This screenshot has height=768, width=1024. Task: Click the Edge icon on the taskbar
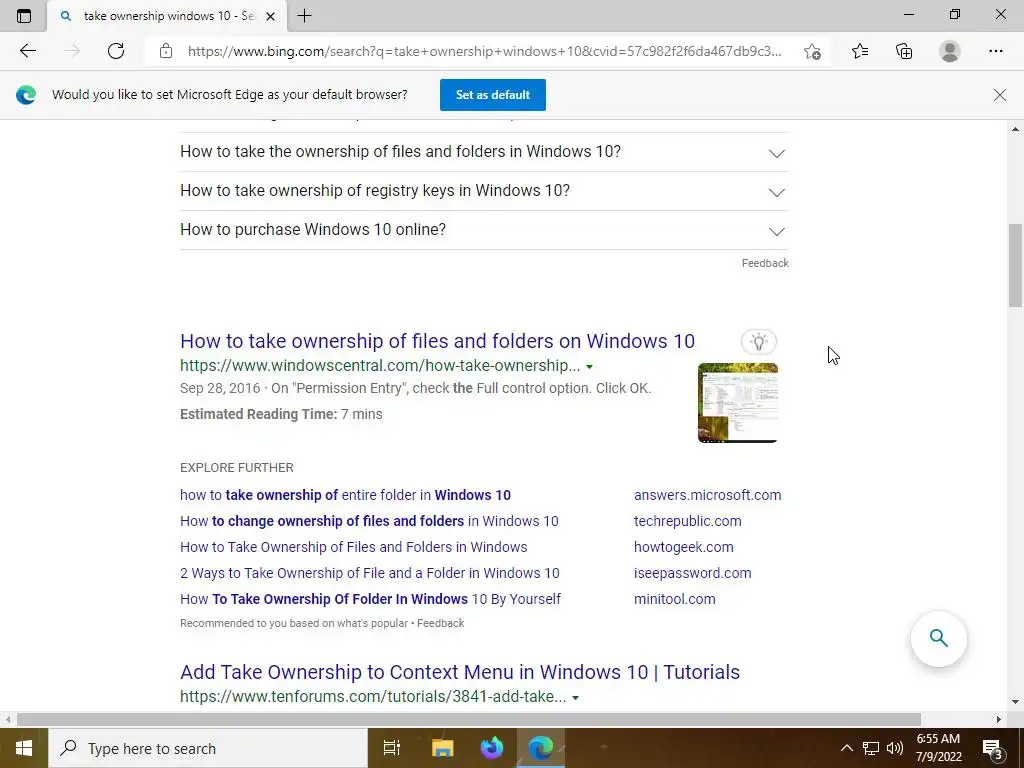541,748
